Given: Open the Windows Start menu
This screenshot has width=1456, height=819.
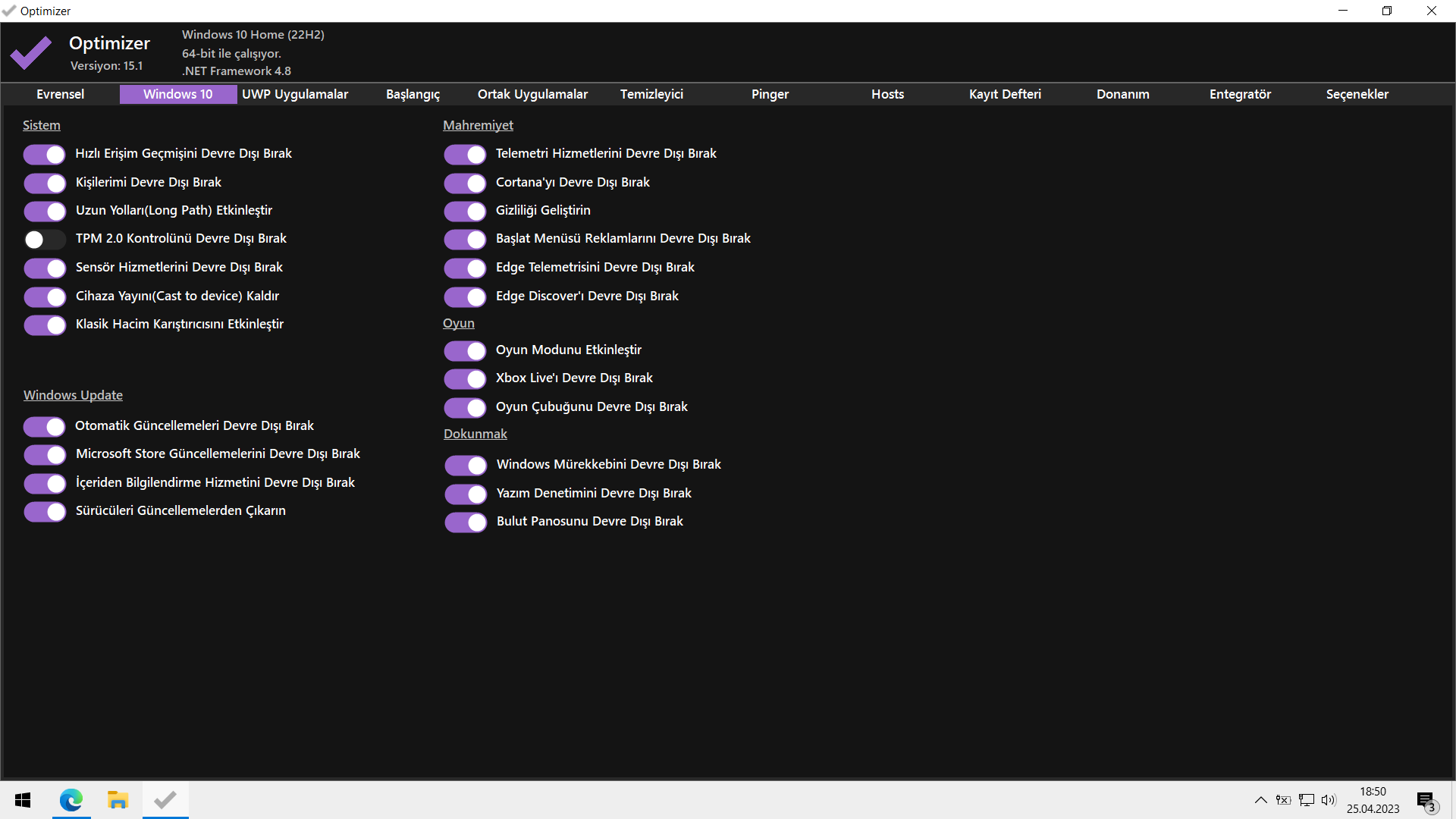Looking at the screenshot, I should (x=23, y=800).
